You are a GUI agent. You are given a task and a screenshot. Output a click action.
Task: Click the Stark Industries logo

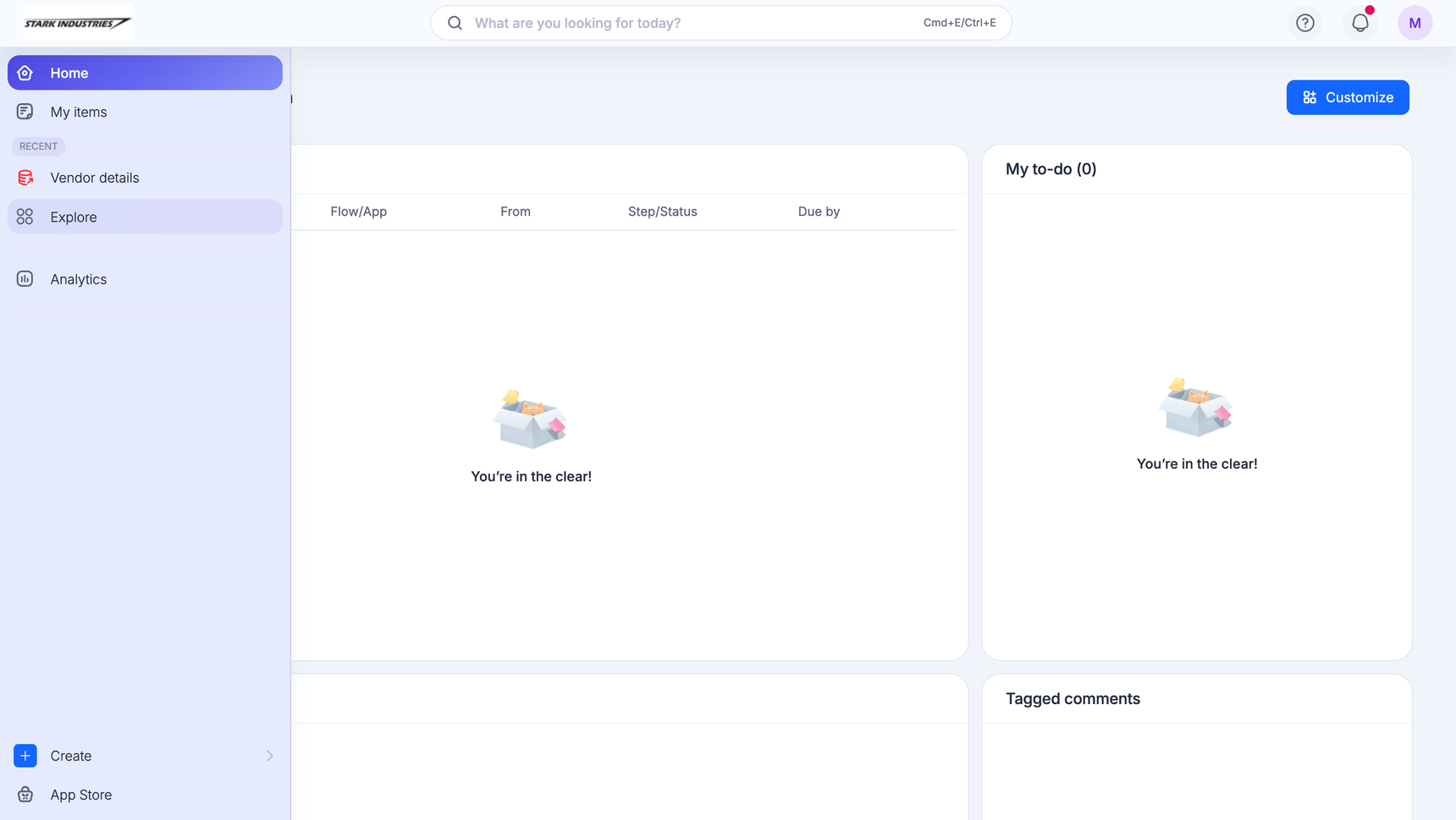[x=77, y=23]
